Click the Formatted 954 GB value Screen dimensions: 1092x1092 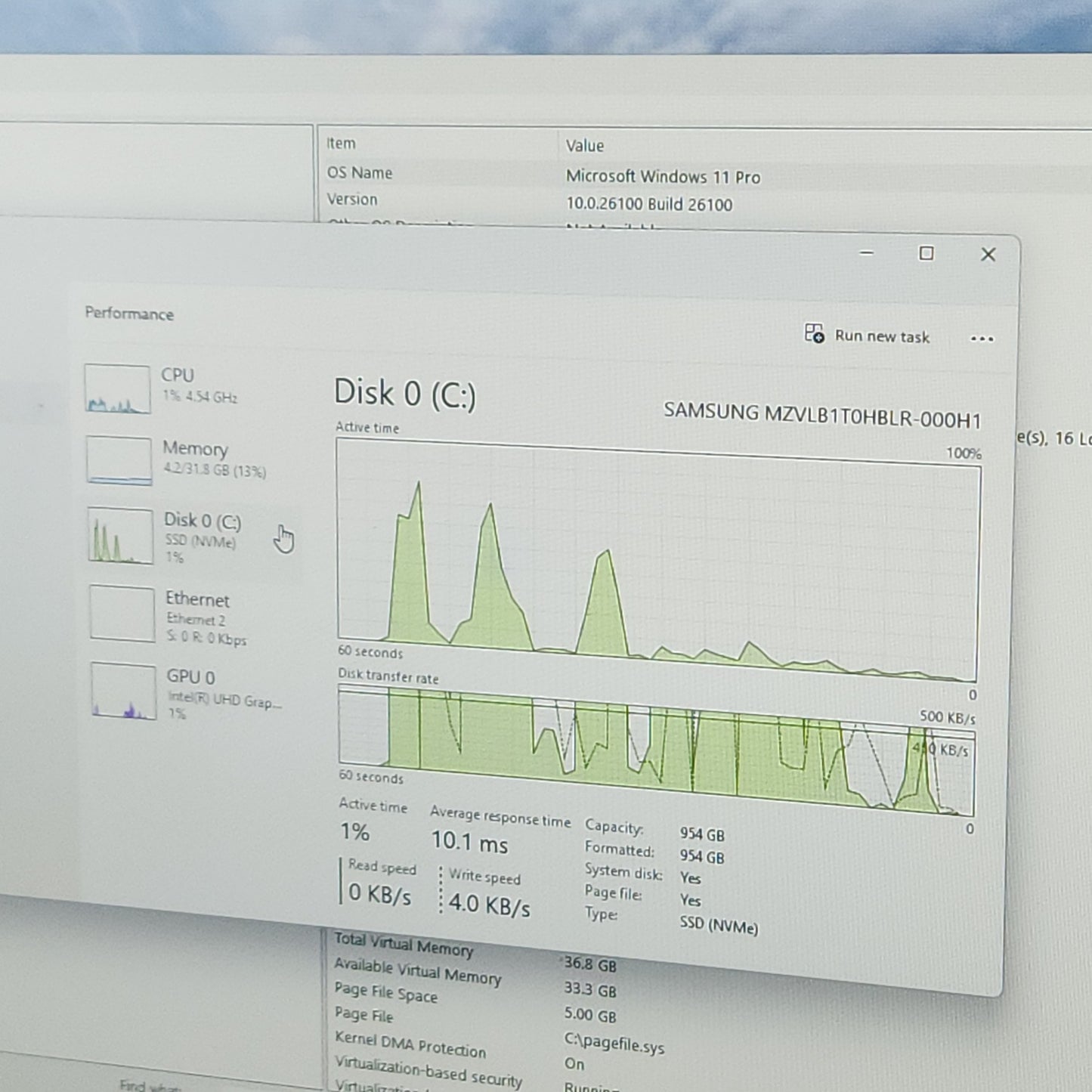pos(702,857)
